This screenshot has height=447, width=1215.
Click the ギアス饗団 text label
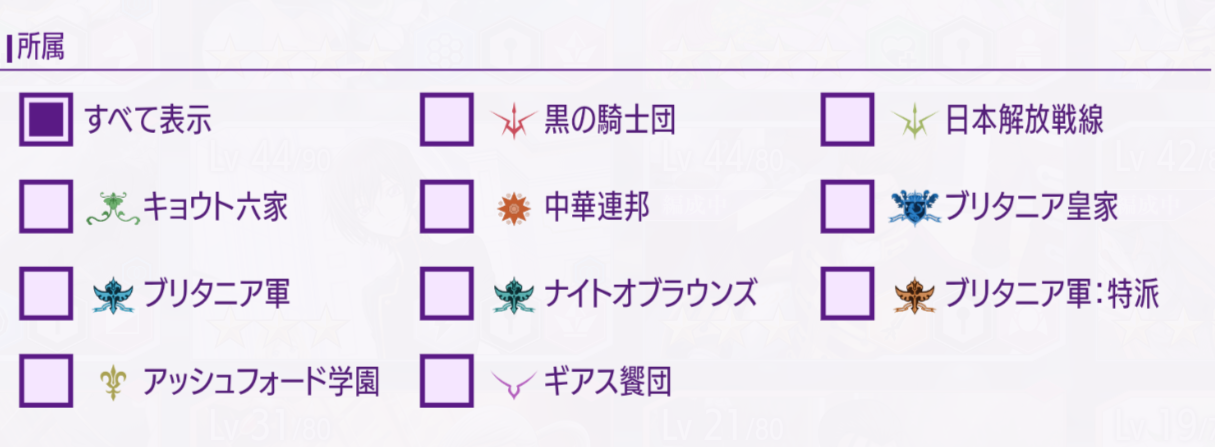point(607,380)
